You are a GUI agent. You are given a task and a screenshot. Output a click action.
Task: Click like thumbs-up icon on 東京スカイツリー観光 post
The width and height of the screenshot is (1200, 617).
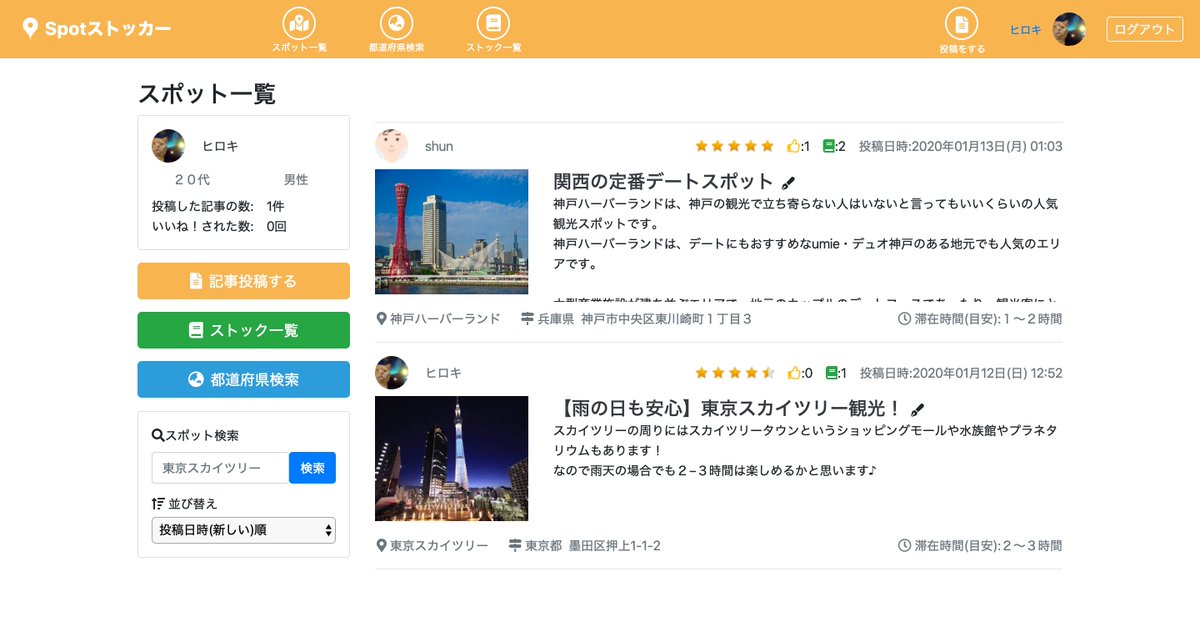[794, 373]
